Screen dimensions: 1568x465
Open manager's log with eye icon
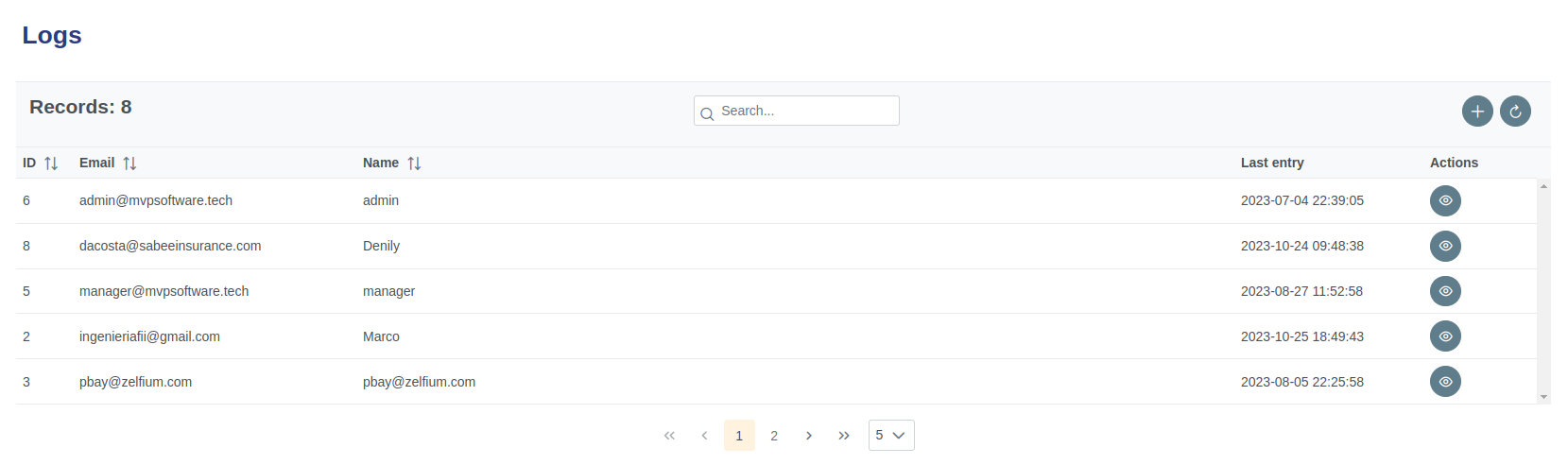click(x=1445, y=291)
